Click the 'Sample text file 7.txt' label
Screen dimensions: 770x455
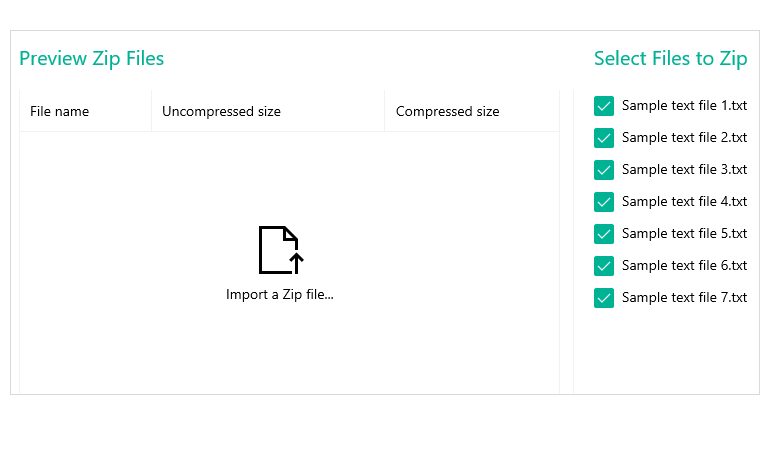click(684, 297)
